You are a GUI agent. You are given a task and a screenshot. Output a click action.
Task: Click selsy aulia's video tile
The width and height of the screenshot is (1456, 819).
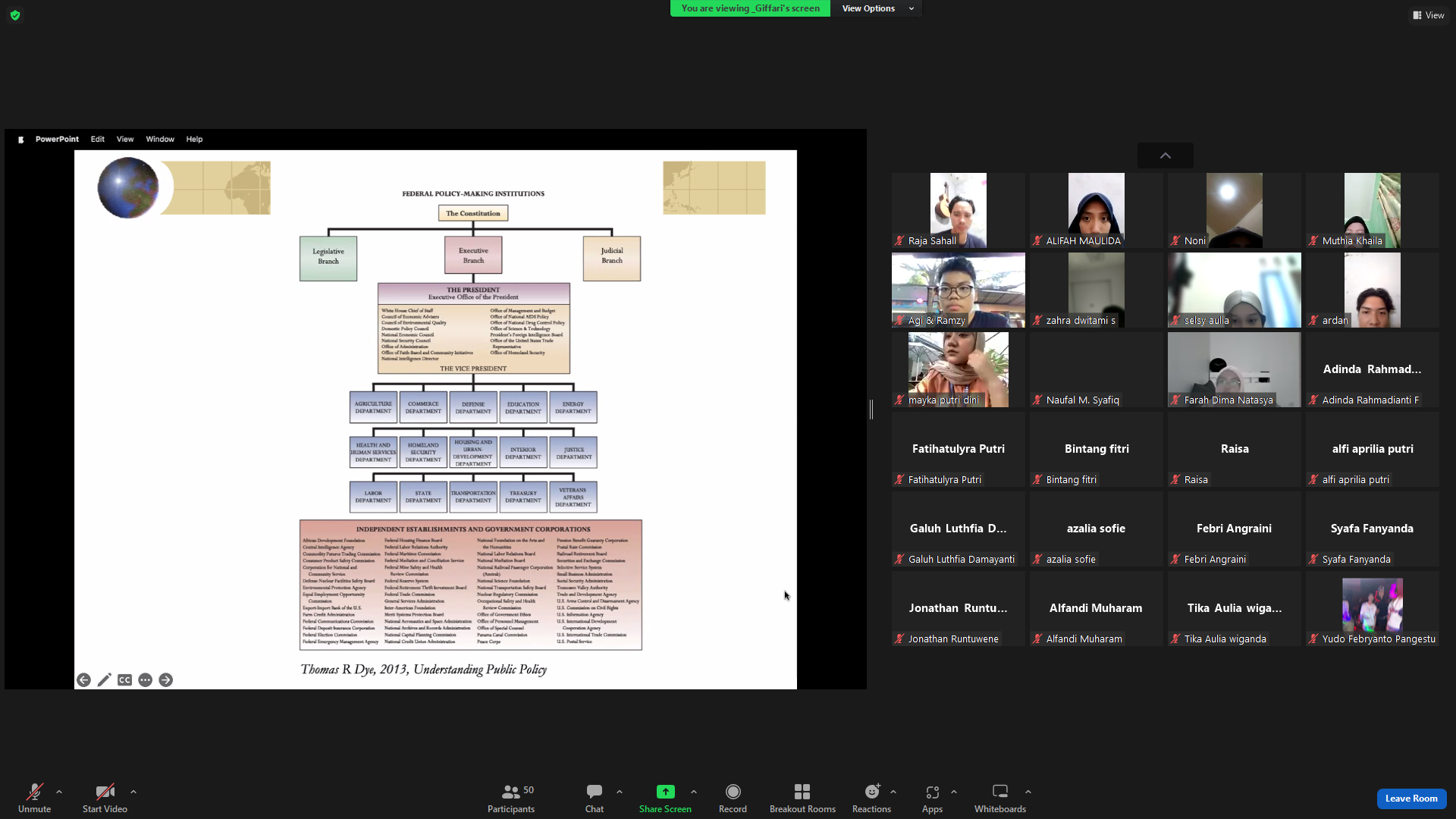pos(1235,290)
